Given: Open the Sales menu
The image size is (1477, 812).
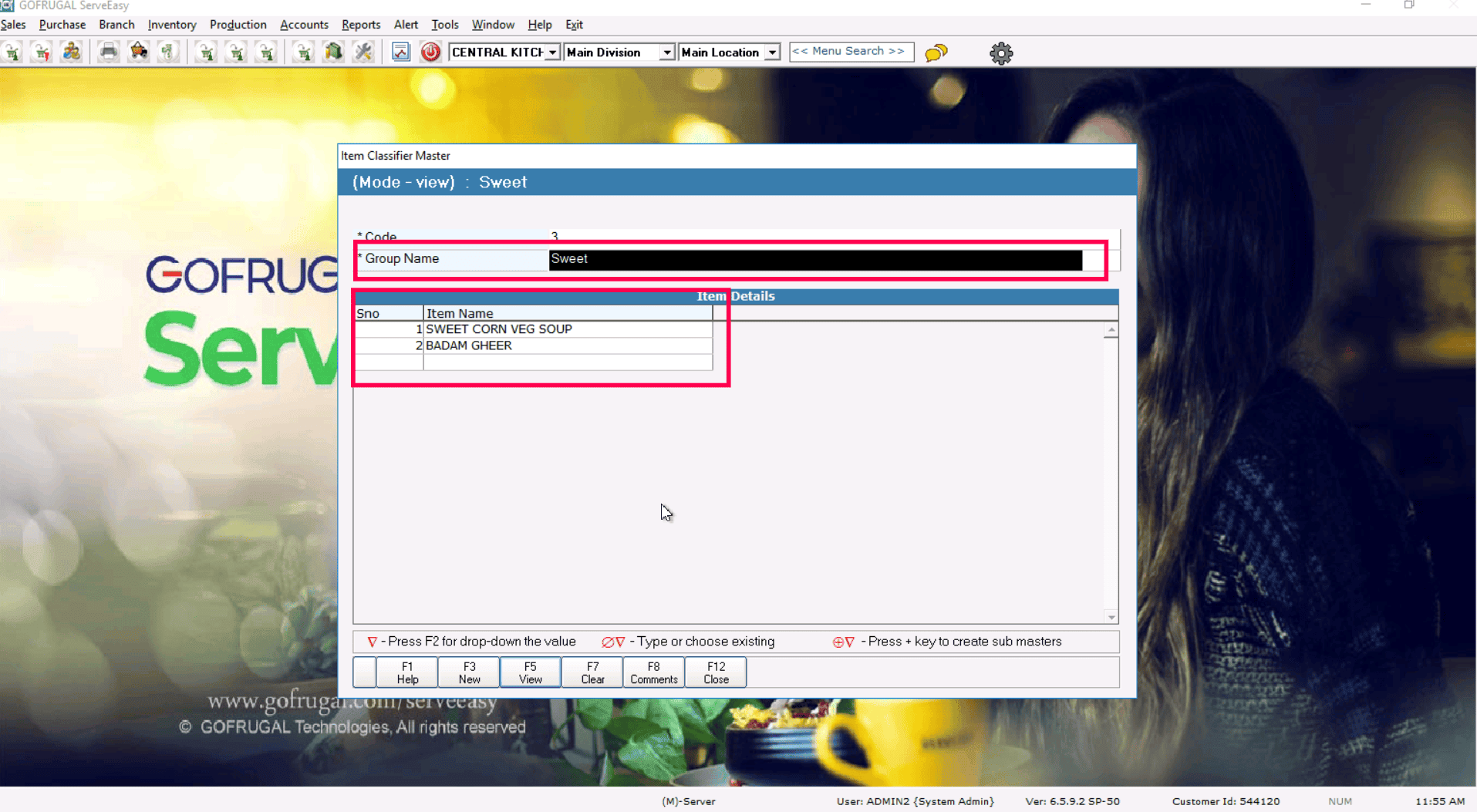Looking at the screenshot, I should [x=13, y=25].
